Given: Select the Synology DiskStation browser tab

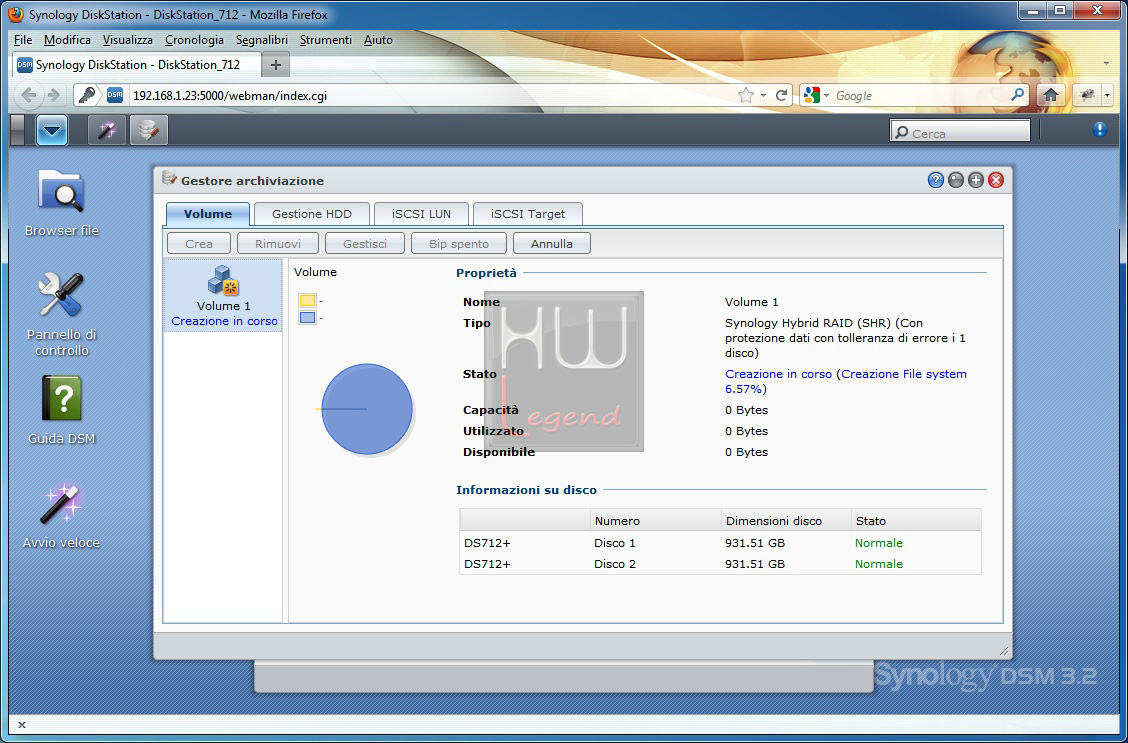Looking at the screenshot, I should (137, 65).
